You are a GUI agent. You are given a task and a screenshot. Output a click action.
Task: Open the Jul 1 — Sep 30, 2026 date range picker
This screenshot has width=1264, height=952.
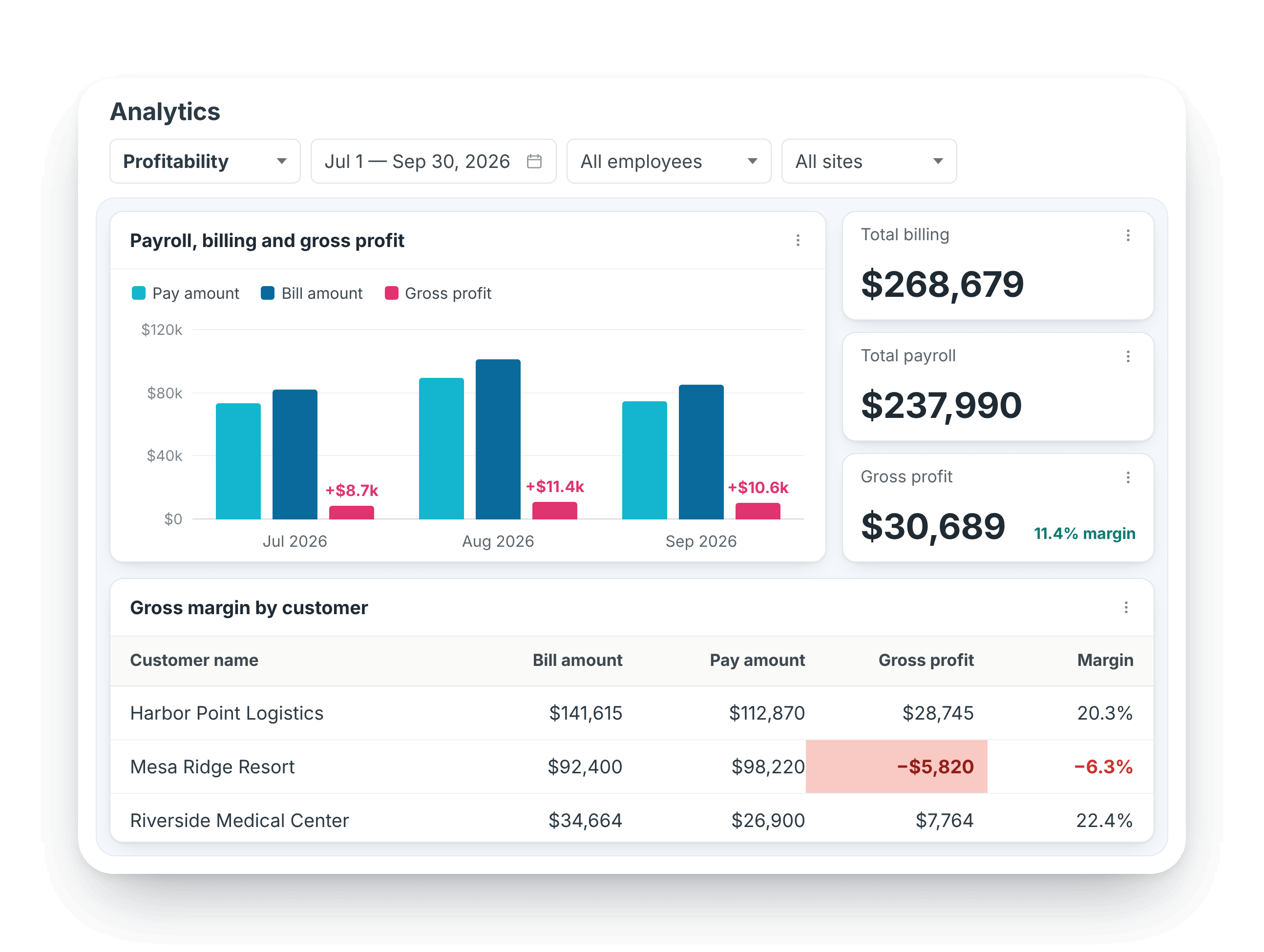(x=433, y=162)
